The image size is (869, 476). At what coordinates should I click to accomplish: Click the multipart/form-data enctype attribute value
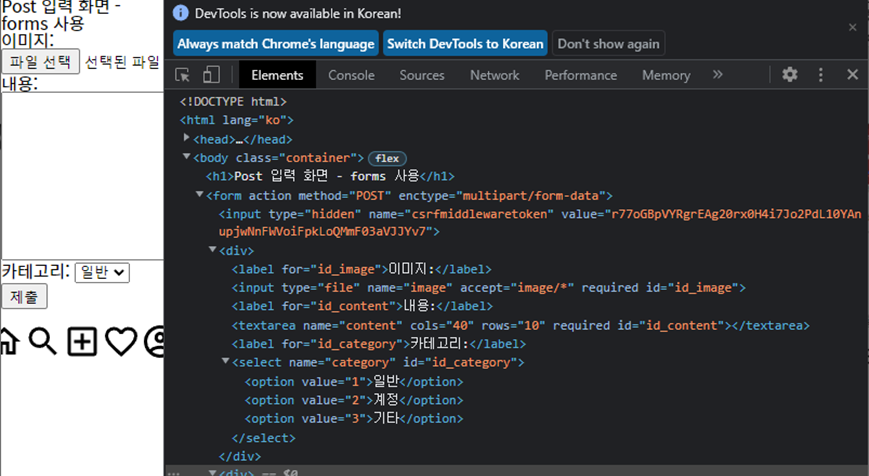tap(530, 196)
